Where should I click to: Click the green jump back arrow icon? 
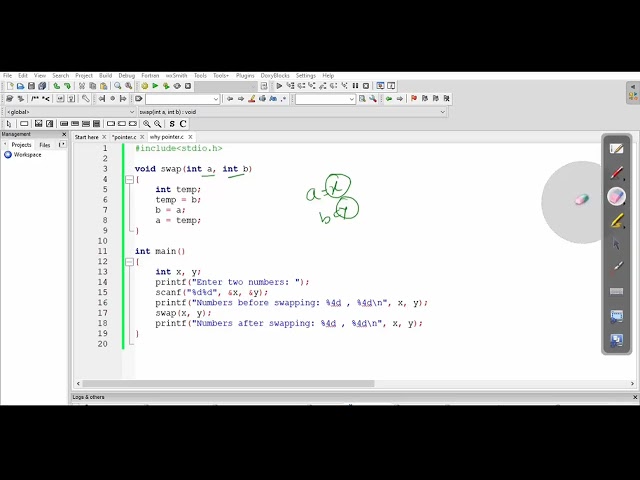pyautogui.click(x=389, y=98)
